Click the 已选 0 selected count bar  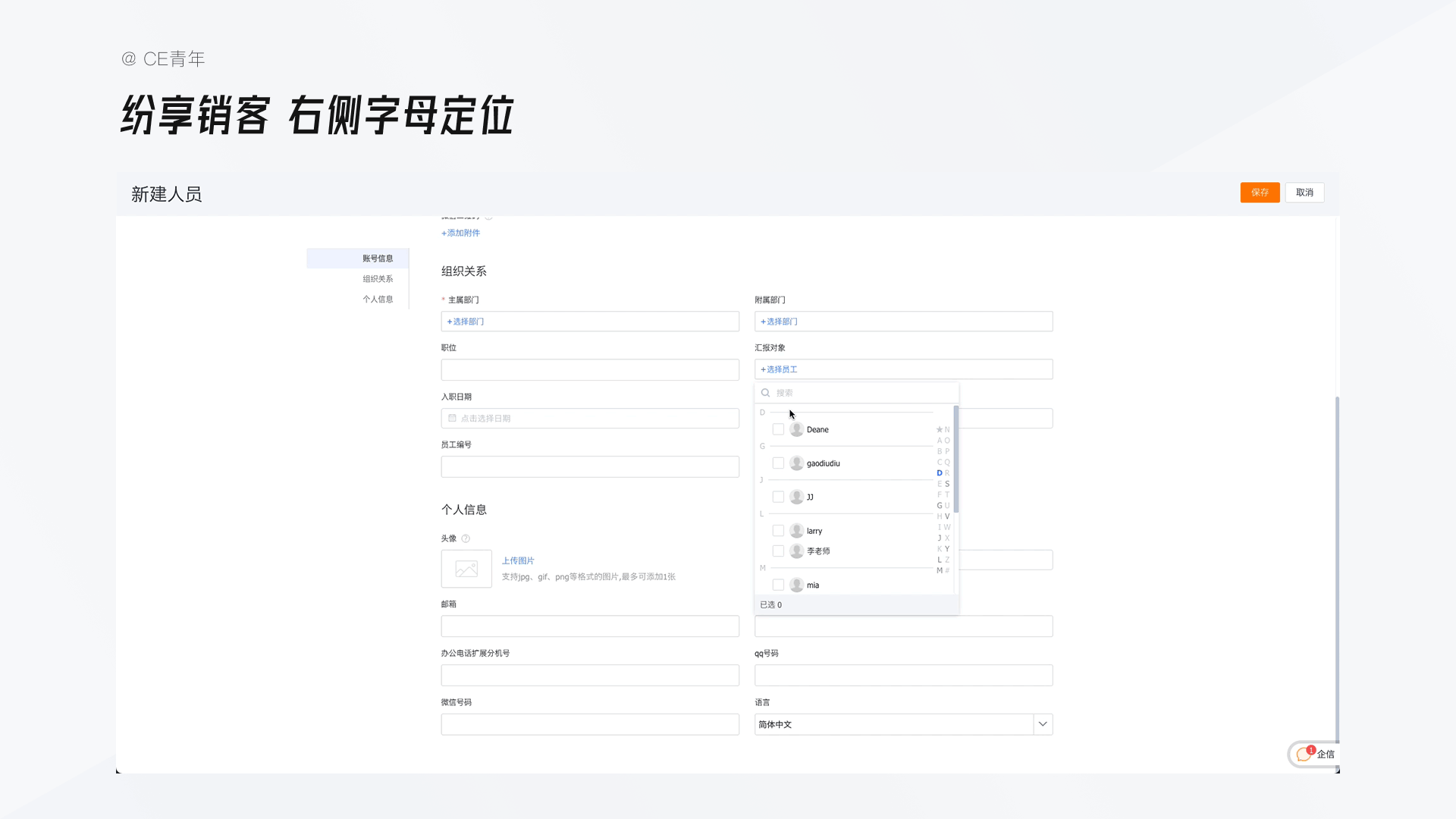click(857, 604)
